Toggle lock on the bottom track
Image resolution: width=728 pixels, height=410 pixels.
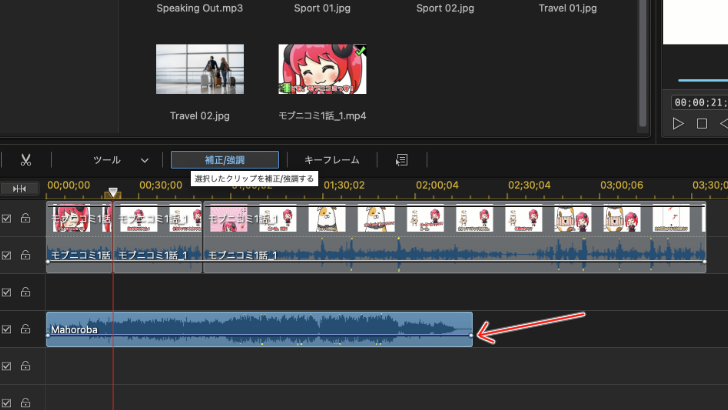[x=26, y=403]
